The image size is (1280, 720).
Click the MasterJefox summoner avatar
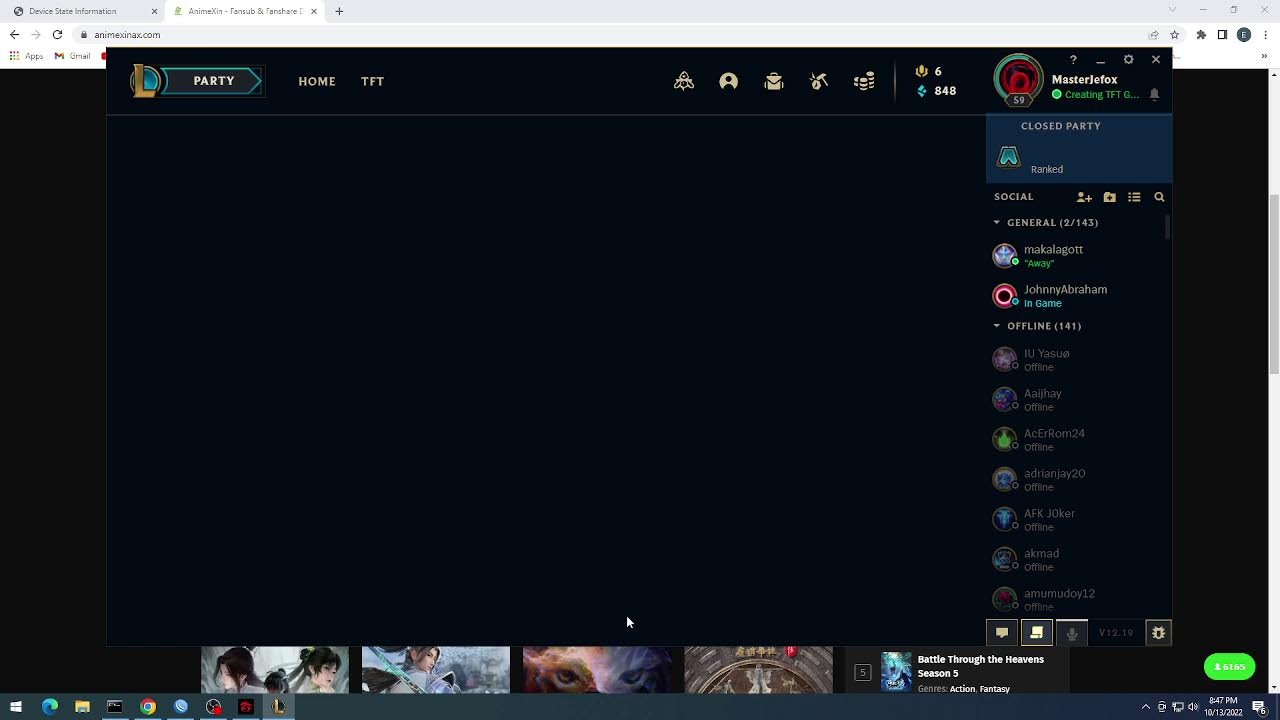(1018, 78)
